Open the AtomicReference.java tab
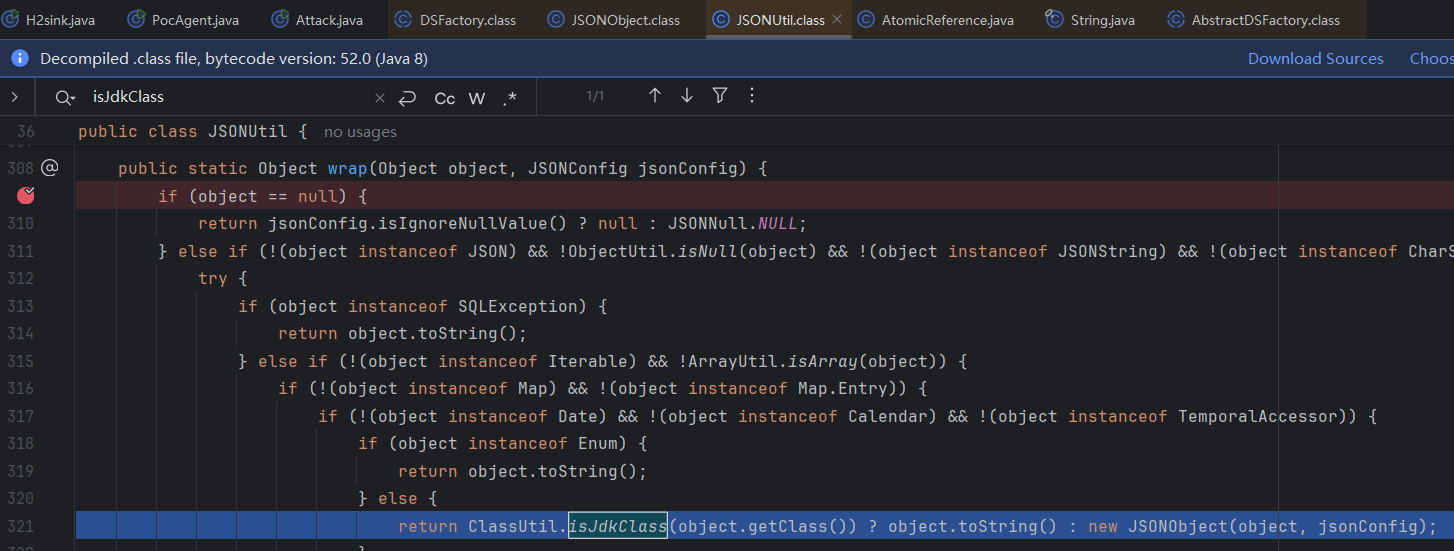Image resolution: width=1454 pixels, height=551 pixels. (936, 19)
